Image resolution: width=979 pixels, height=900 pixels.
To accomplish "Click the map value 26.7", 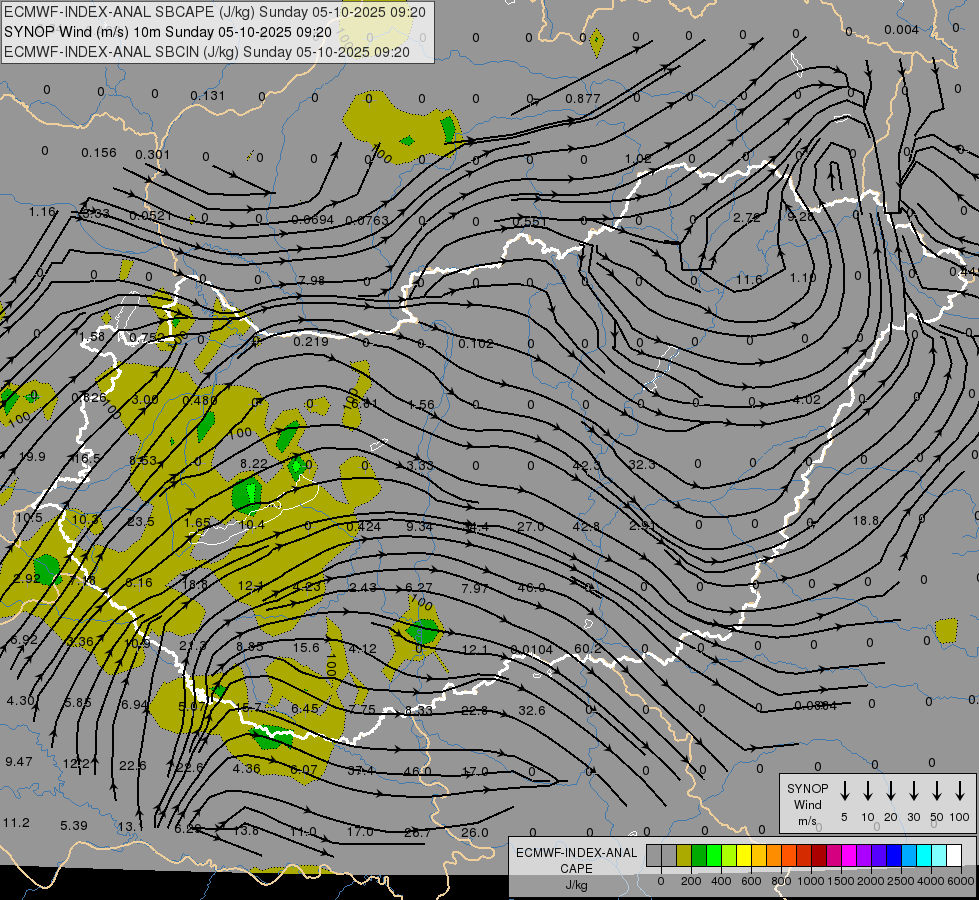I will tap(418, 833).
